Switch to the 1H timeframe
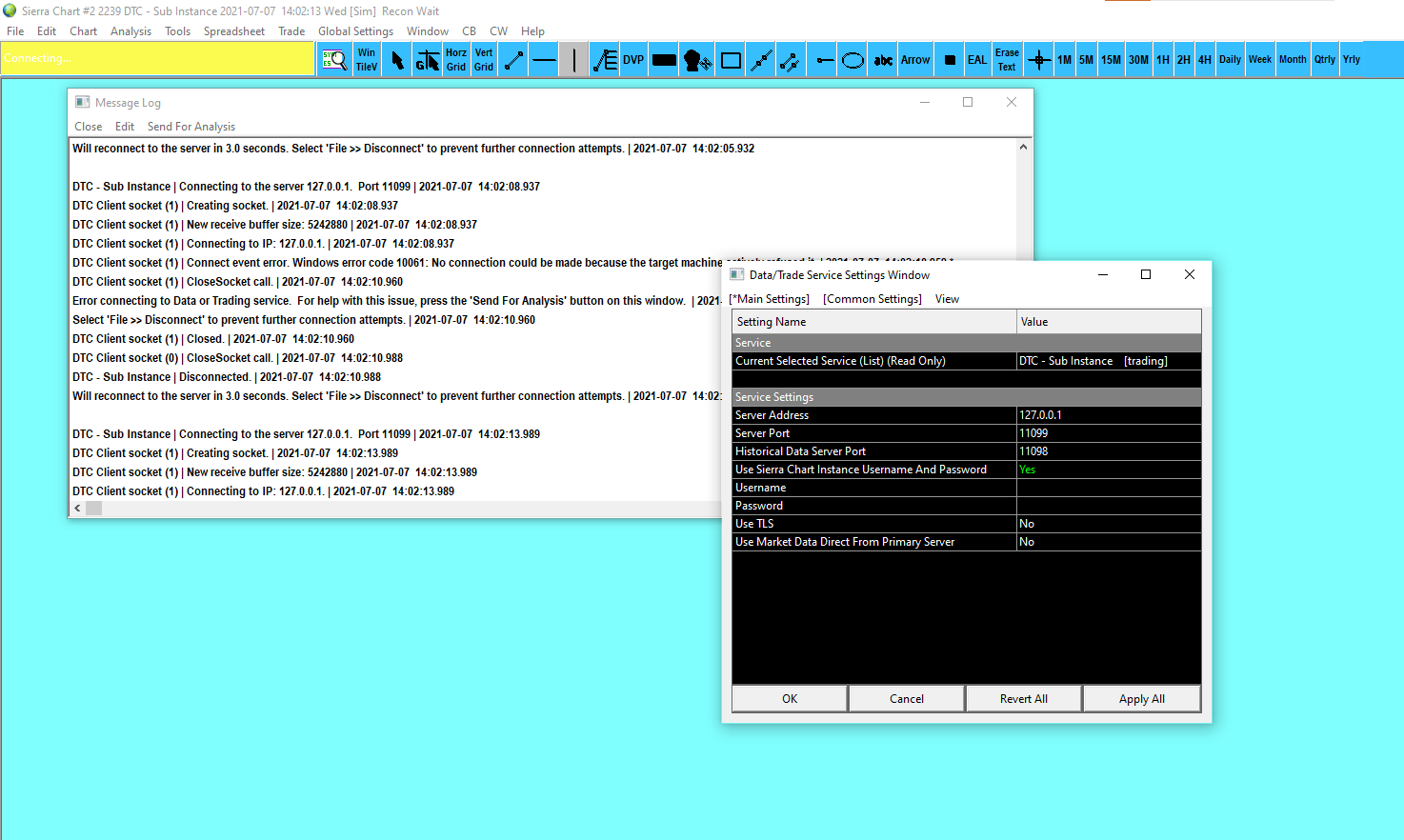The width and height of the screenshot is (1404, 840). pos(1163,60)
